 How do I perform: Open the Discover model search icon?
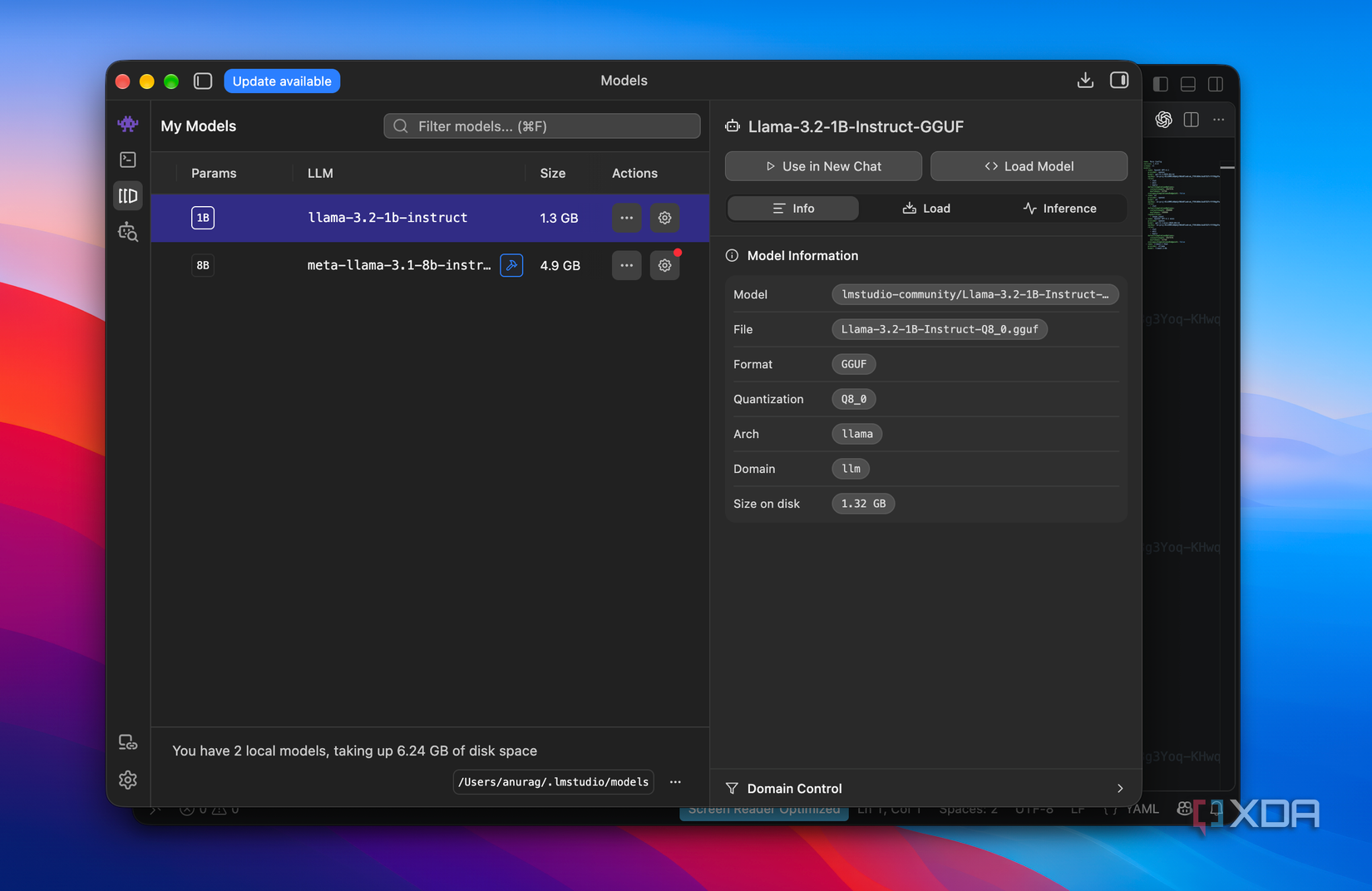[127, 232]
